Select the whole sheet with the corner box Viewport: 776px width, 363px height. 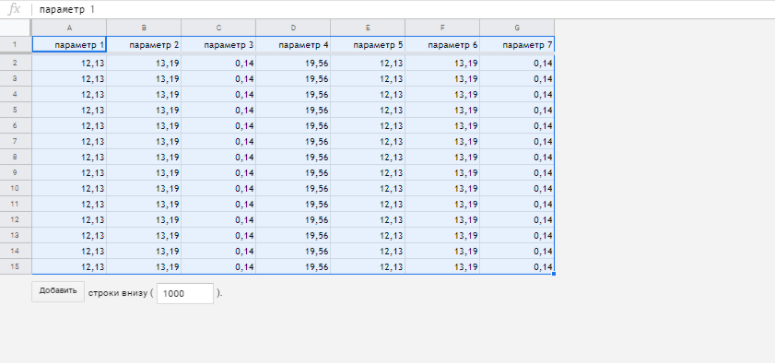tap(15, 27)
